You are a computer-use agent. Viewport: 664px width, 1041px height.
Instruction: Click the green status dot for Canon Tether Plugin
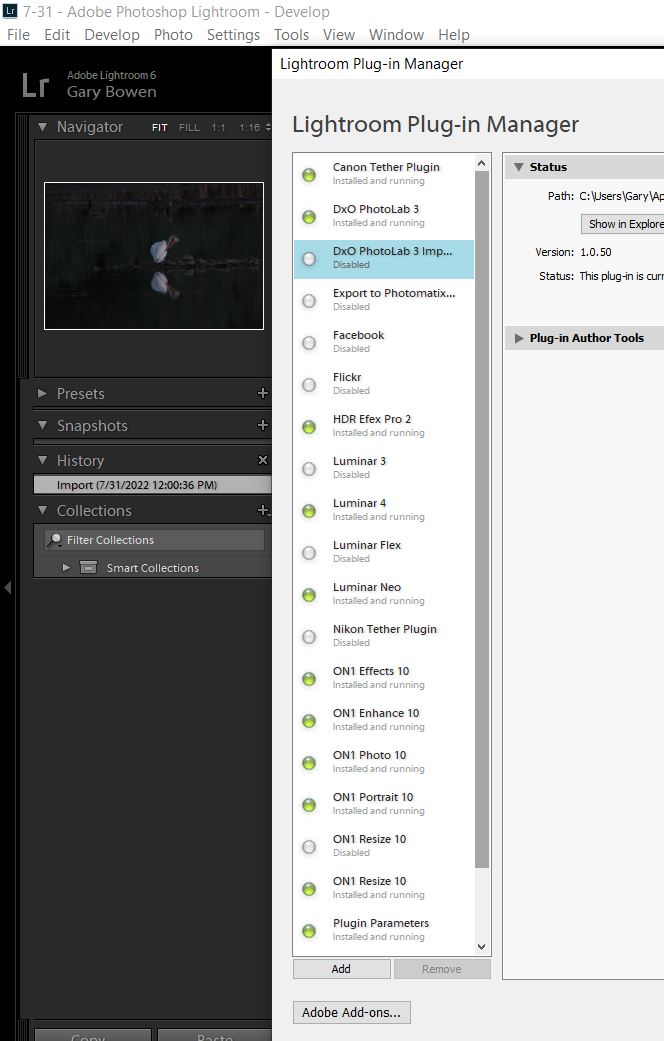click(x=309, y=175)
